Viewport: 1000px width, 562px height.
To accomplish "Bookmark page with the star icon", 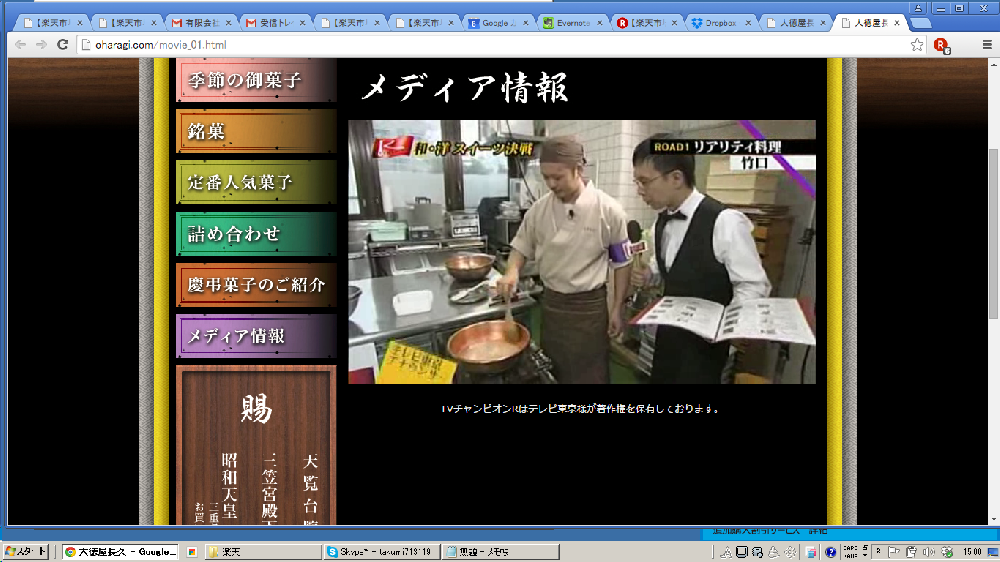I will (917, 45).
